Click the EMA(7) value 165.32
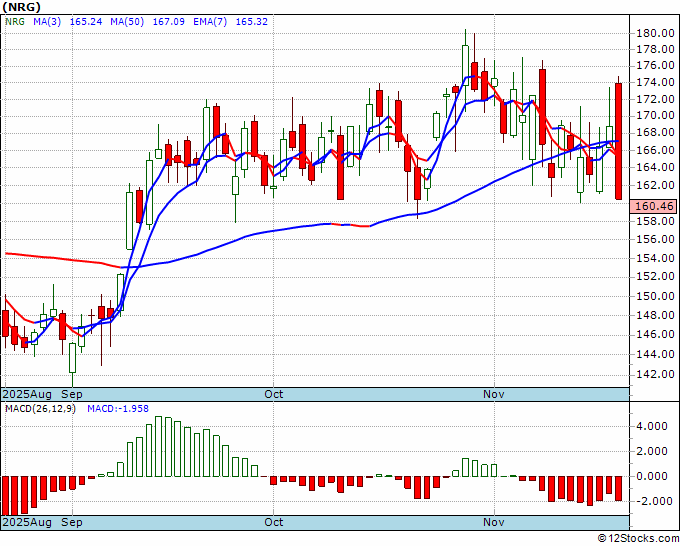 [x=252, y=21]
